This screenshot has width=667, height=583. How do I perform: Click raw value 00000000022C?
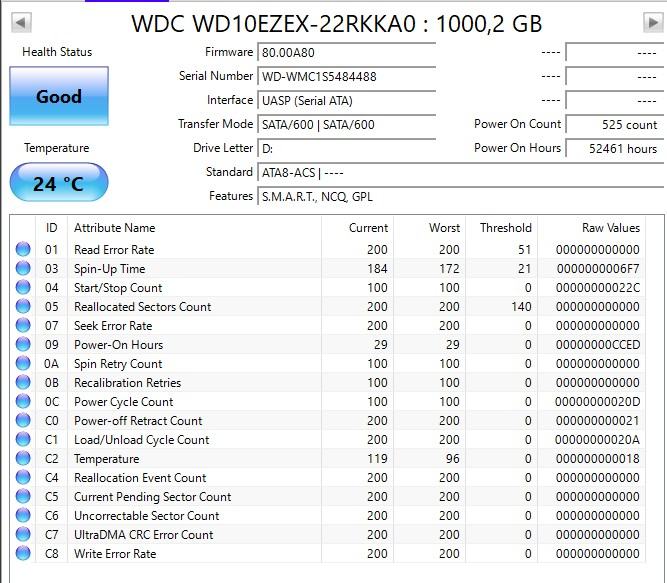598,288
